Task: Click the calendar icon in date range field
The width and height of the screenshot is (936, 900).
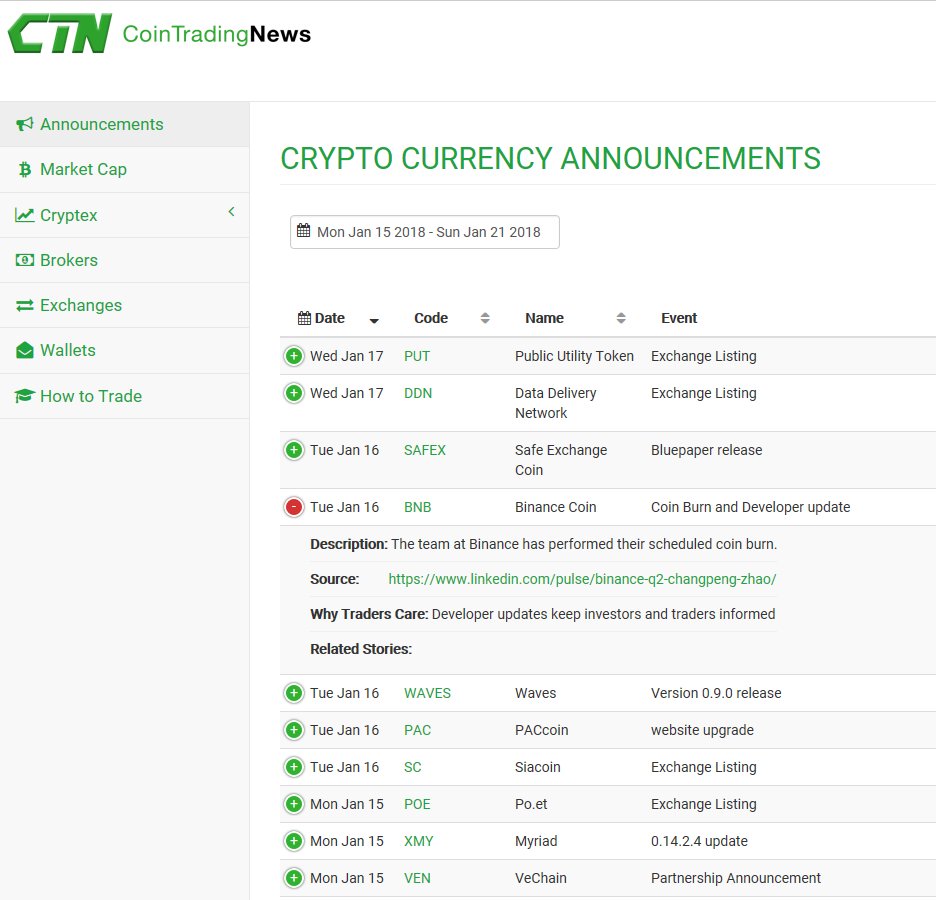Action: click(303, 230)
